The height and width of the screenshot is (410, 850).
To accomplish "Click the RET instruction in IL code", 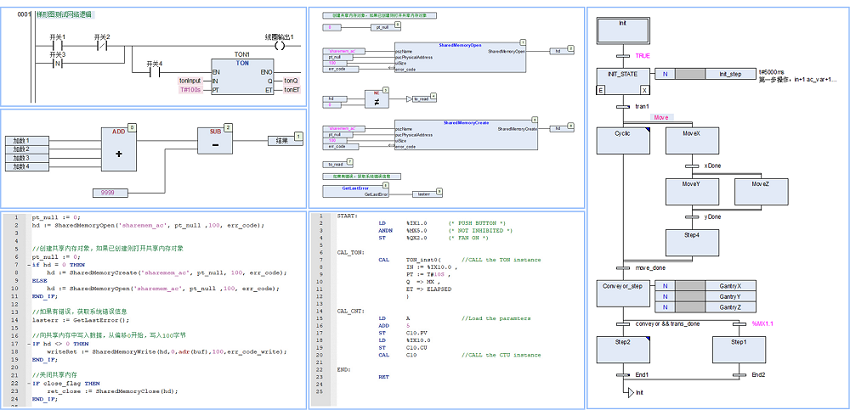I will (x=383, y=376).
